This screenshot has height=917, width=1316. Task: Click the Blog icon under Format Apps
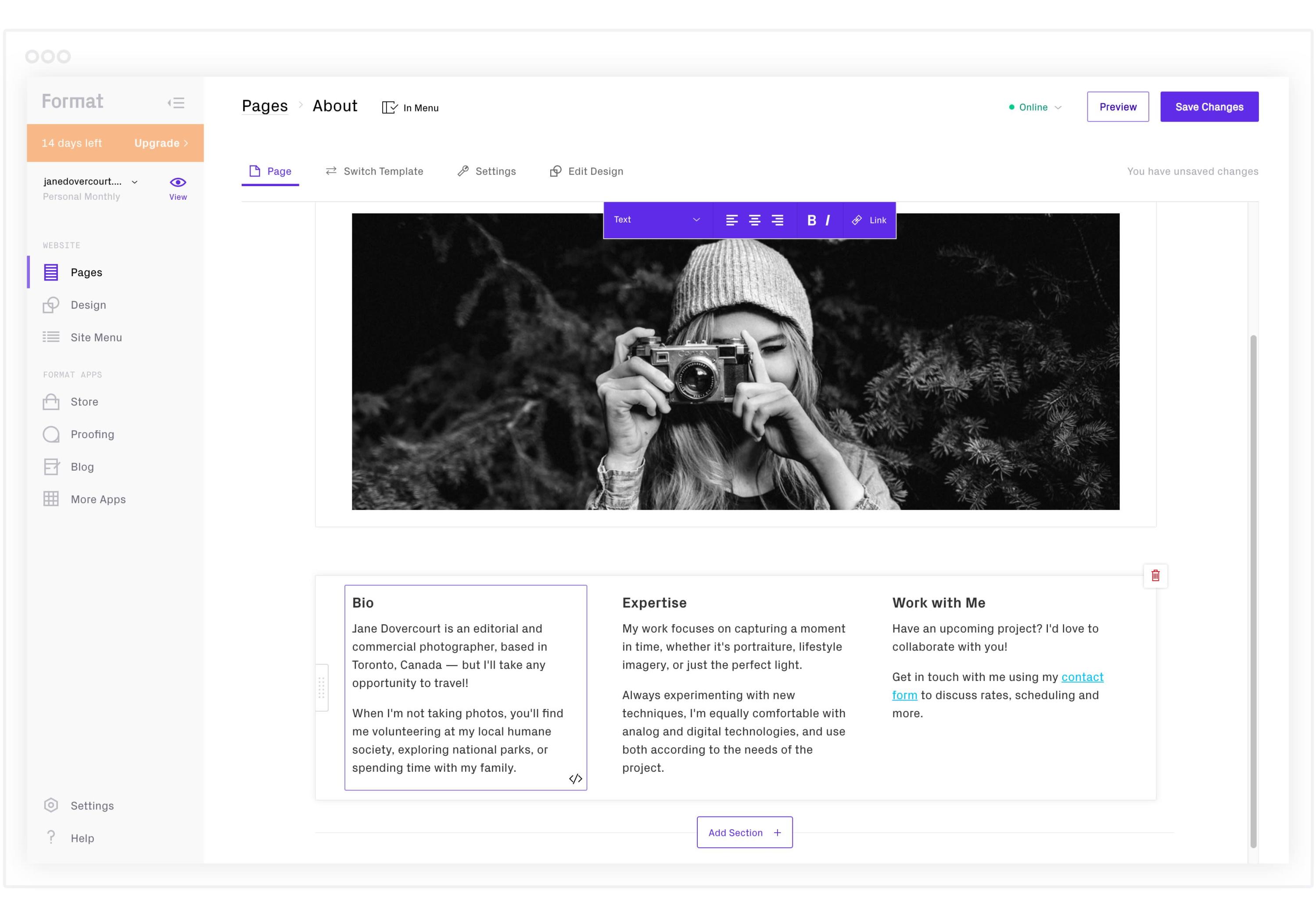(51, 466)
